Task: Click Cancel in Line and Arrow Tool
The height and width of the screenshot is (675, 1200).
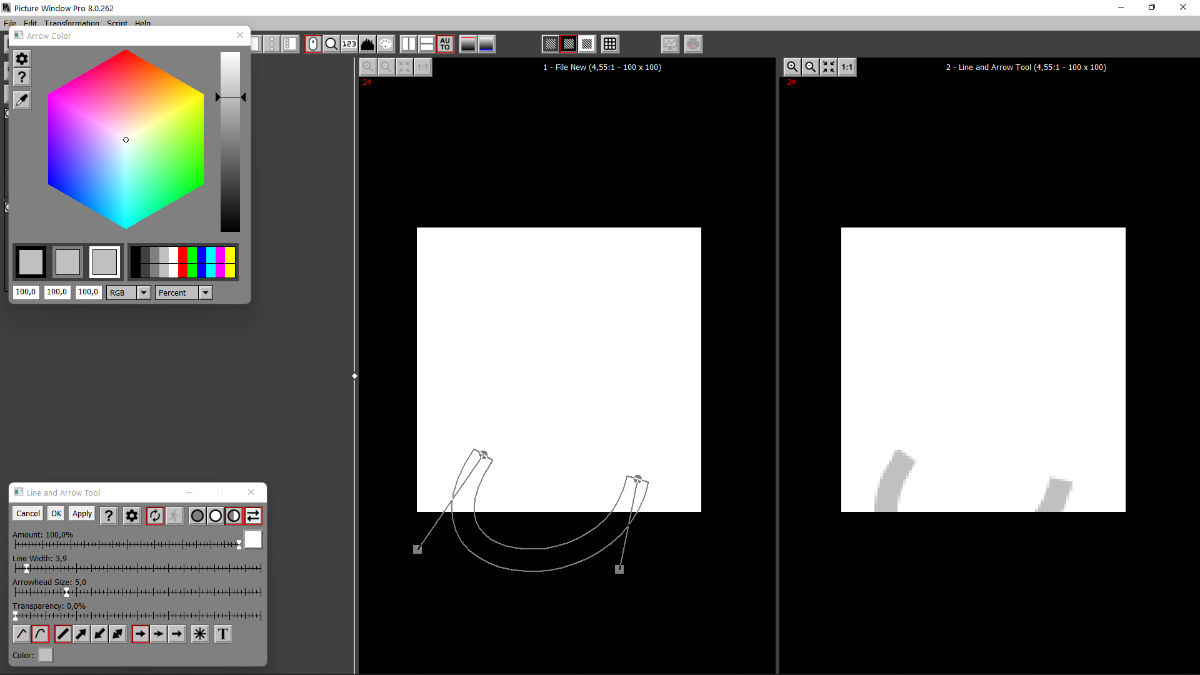Action: 28,514
